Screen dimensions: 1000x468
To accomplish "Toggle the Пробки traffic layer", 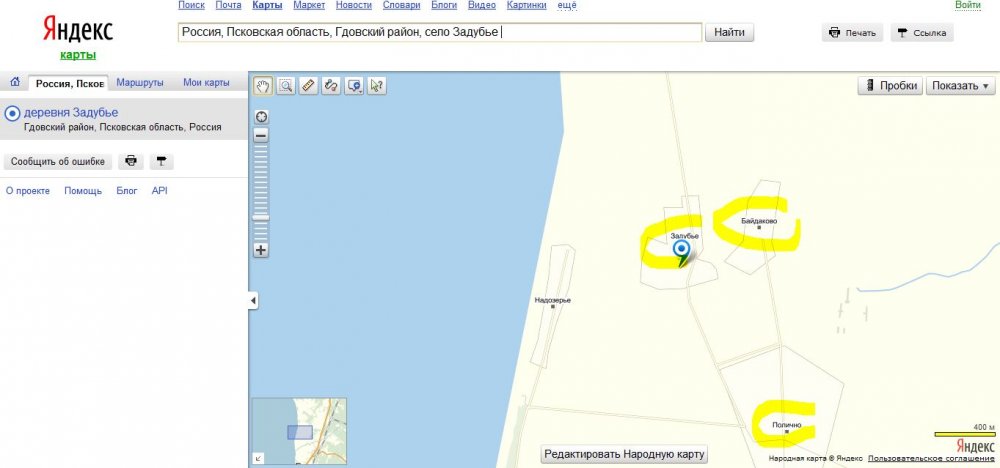I will click(890, 85).
